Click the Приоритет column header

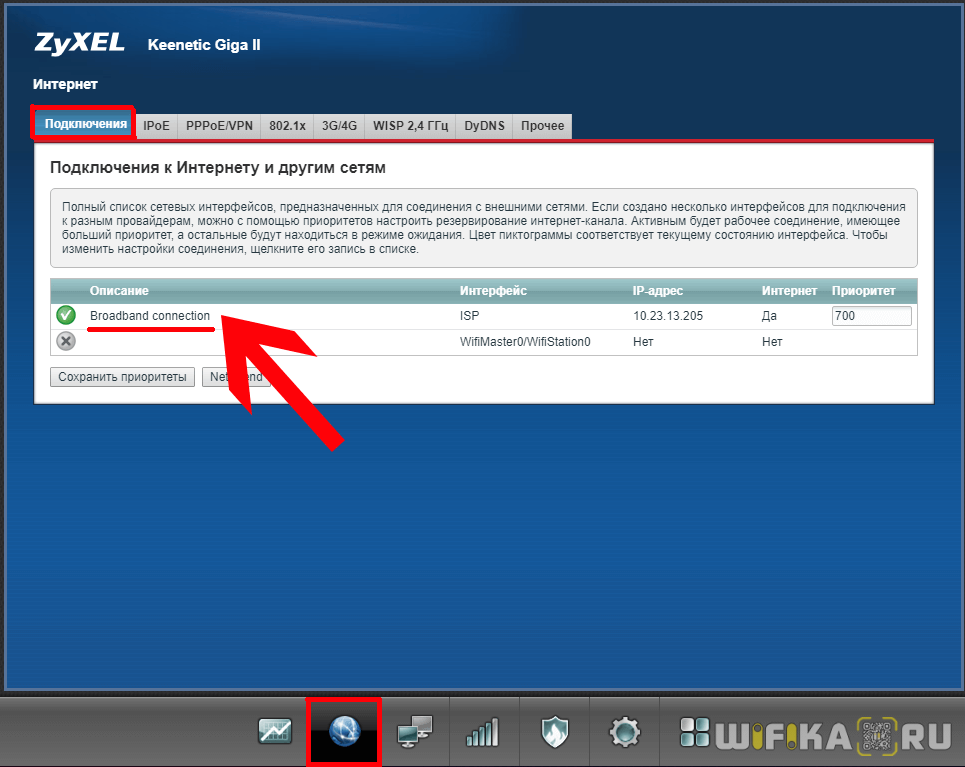pos(863,291)
